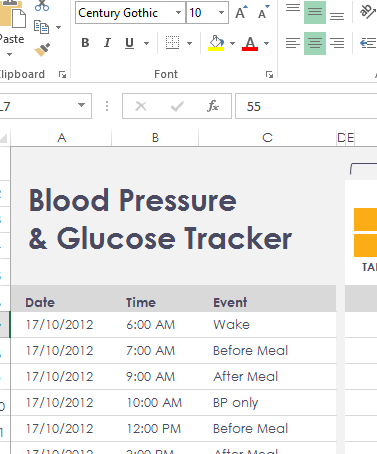Open the Copy options dropdown arrow
This screenshot has height=454, width=377.
pyautogui.click(x=58, y=27)
